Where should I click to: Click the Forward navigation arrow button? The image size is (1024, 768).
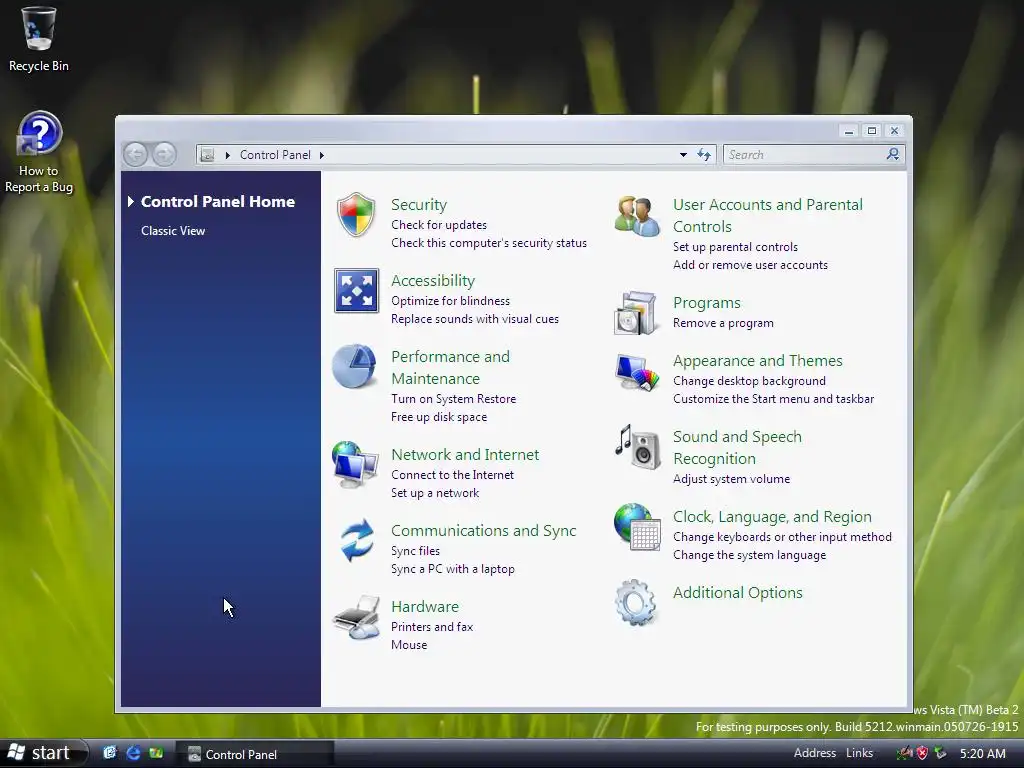[164, 155]
